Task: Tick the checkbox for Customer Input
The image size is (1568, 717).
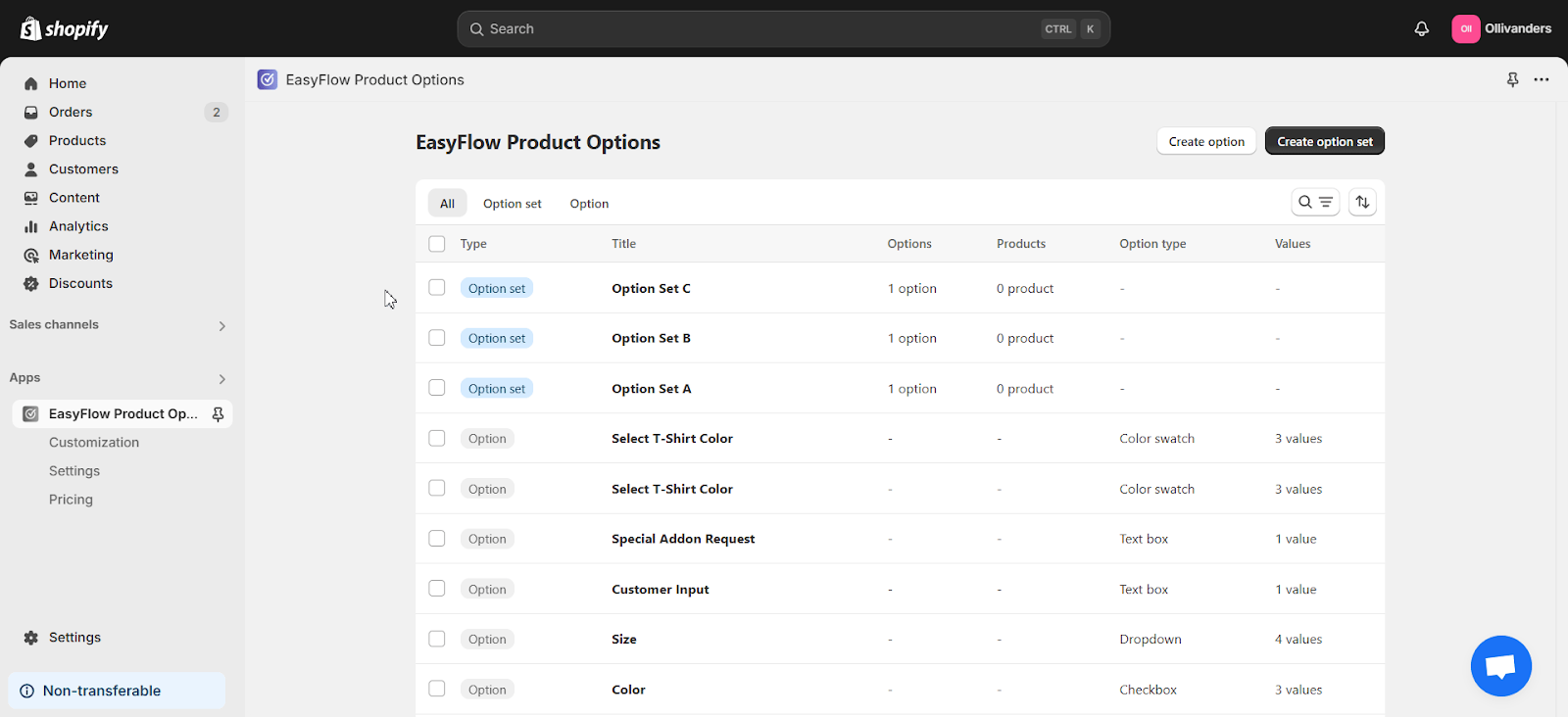Action: (437, 589)
